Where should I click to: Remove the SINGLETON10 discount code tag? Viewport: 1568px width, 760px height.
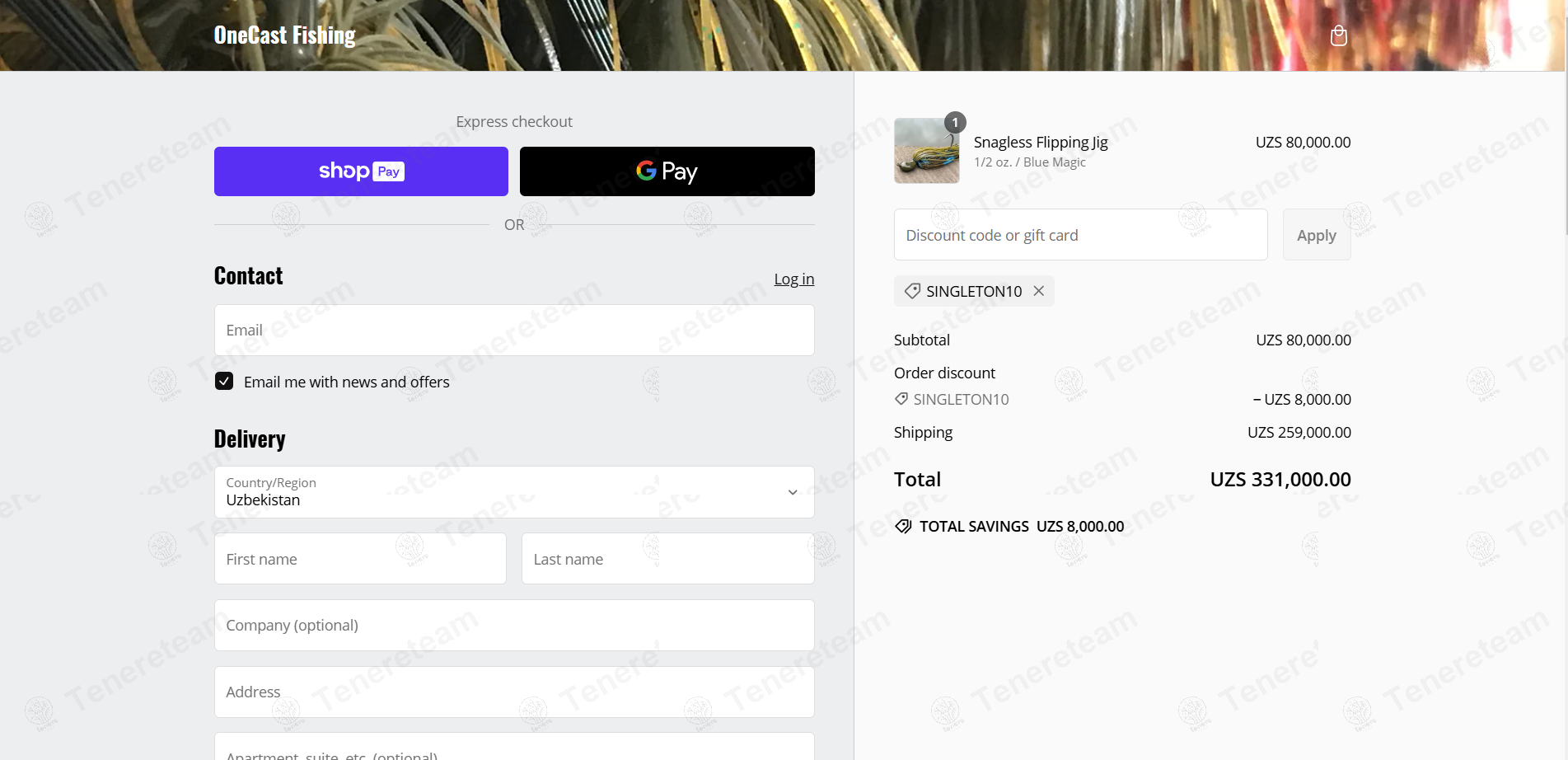pos(1039,291)
